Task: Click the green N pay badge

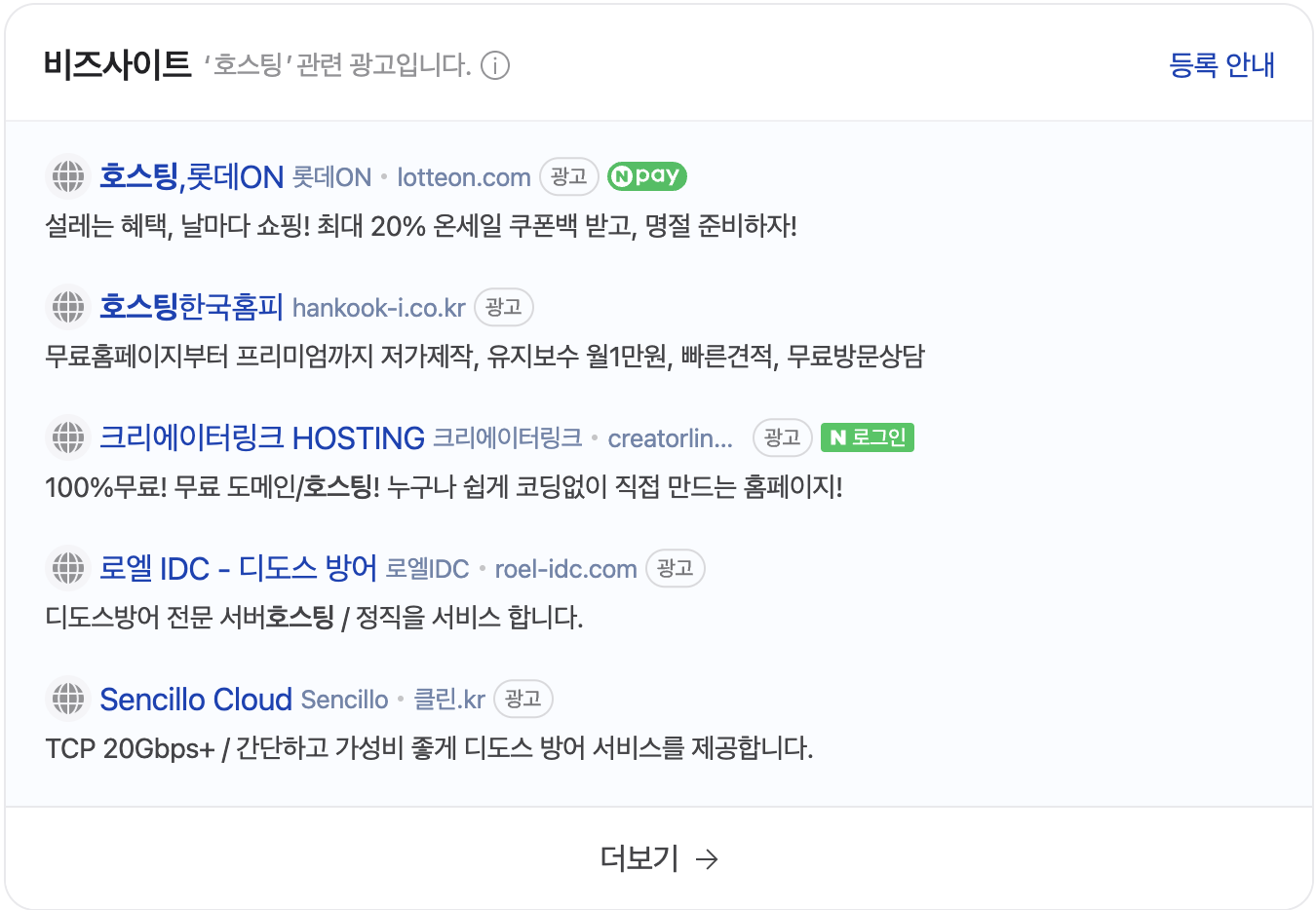Action: [x=647, y=176]
